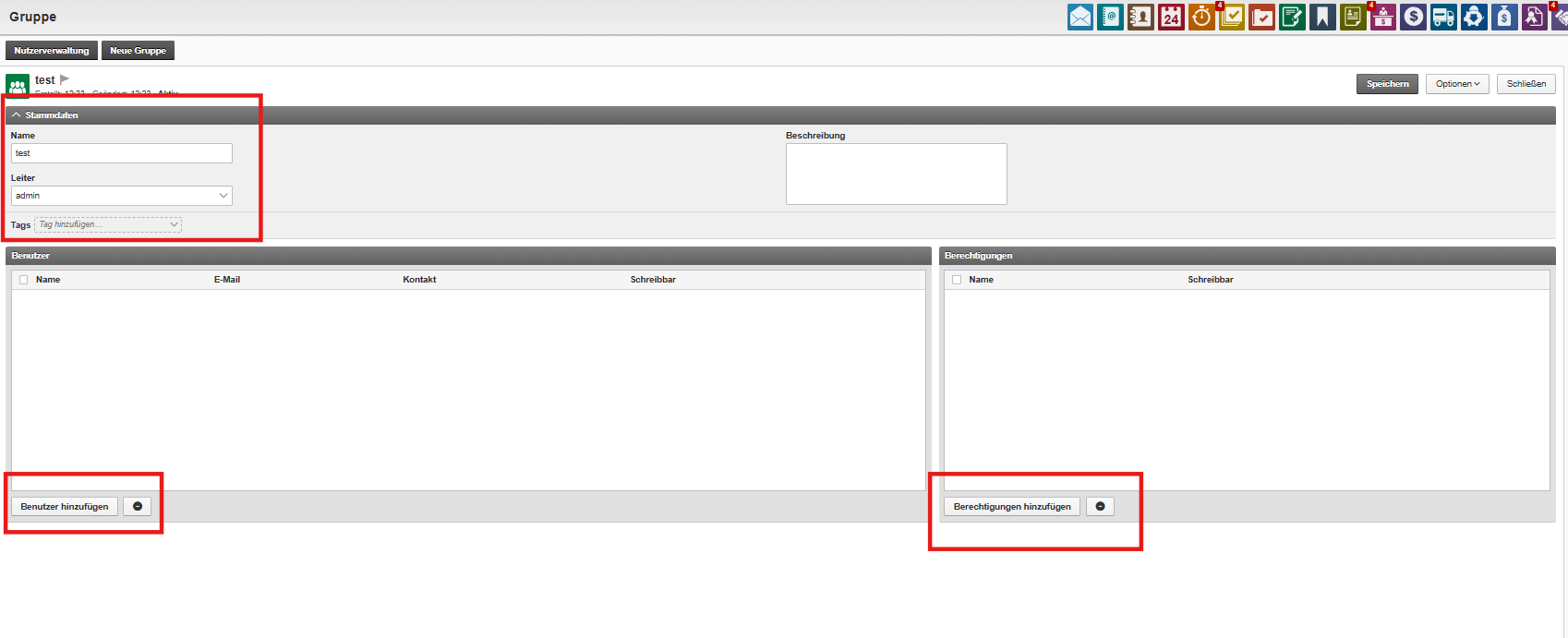Click Neue Gruppe in the top bar

(138, 51)
